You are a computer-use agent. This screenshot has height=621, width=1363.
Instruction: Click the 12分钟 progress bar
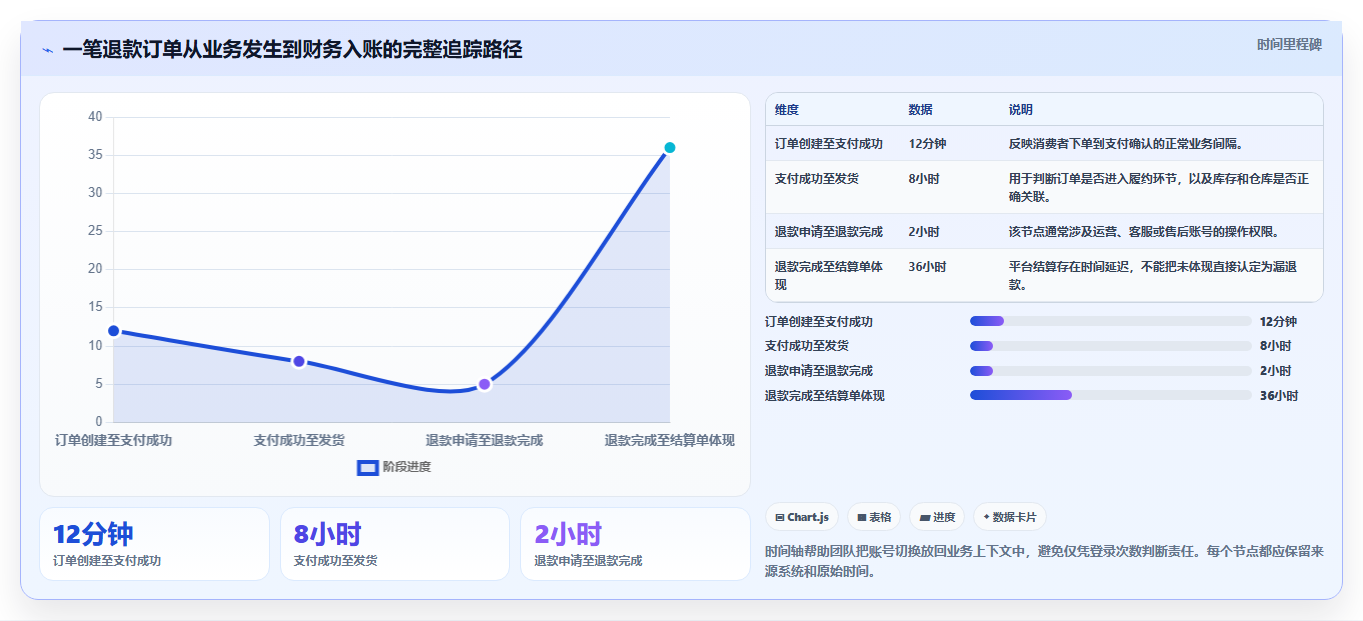pos(1110,321)
